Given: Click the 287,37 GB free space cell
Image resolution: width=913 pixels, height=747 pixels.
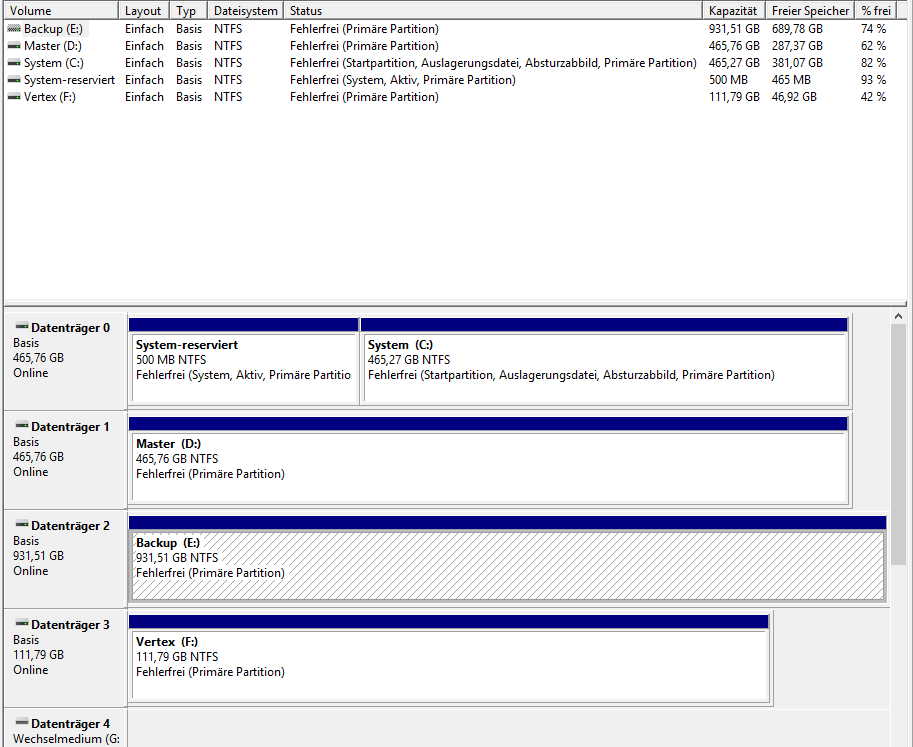Looking at the screenshot, I should coord(797,45).
